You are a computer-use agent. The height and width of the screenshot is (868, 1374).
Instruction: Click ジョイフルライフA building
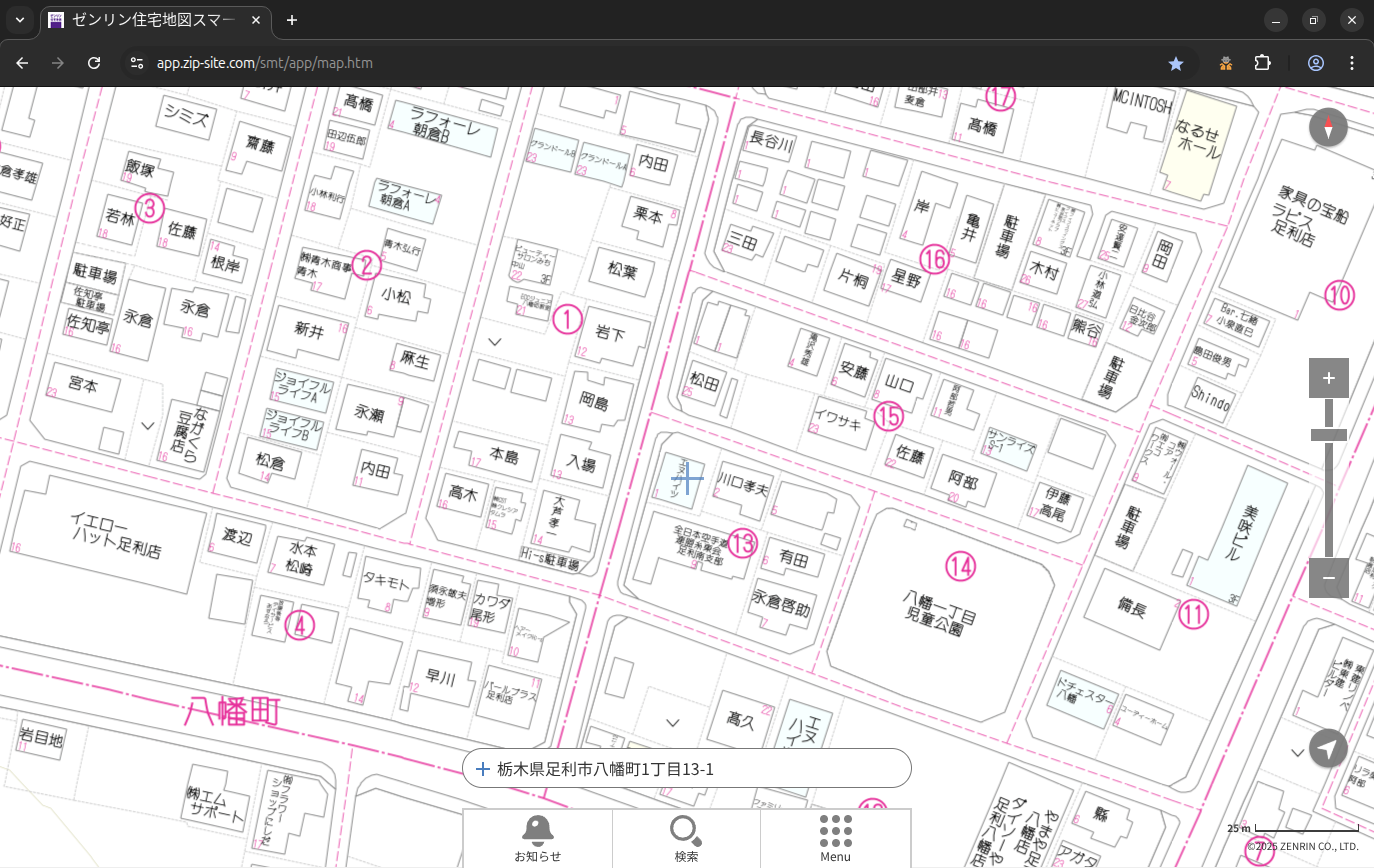click(302, 389)
